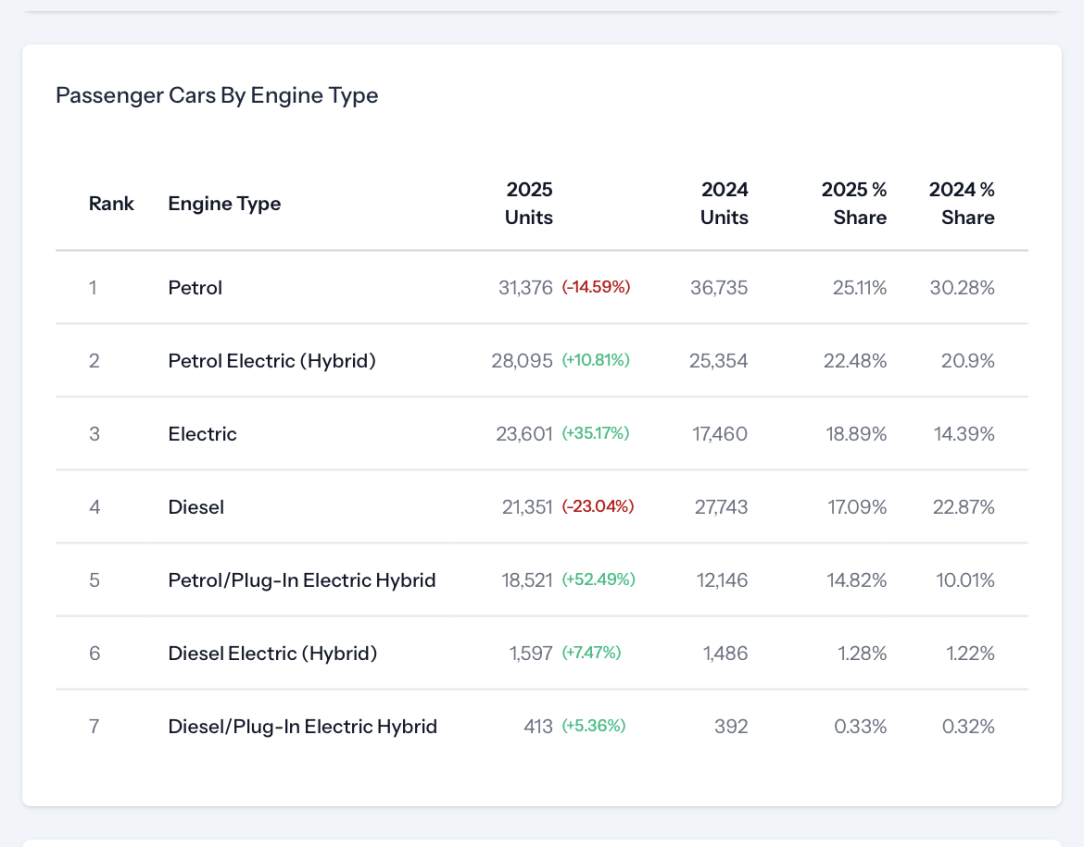Select the Petrol engine type row label
Screen dimensions: 1084x847
195,288
